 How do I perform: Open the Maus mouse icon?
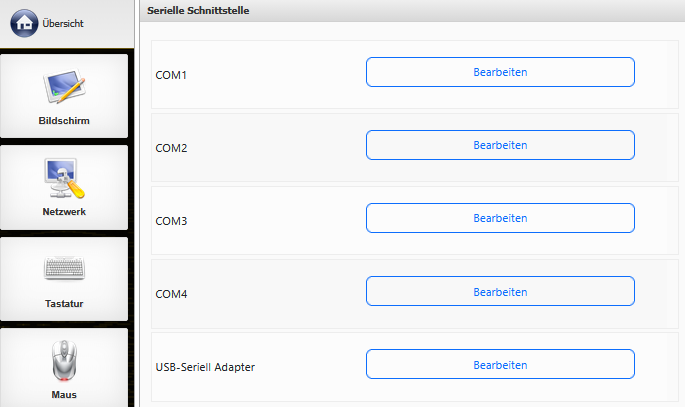click(x=64, y=361)
